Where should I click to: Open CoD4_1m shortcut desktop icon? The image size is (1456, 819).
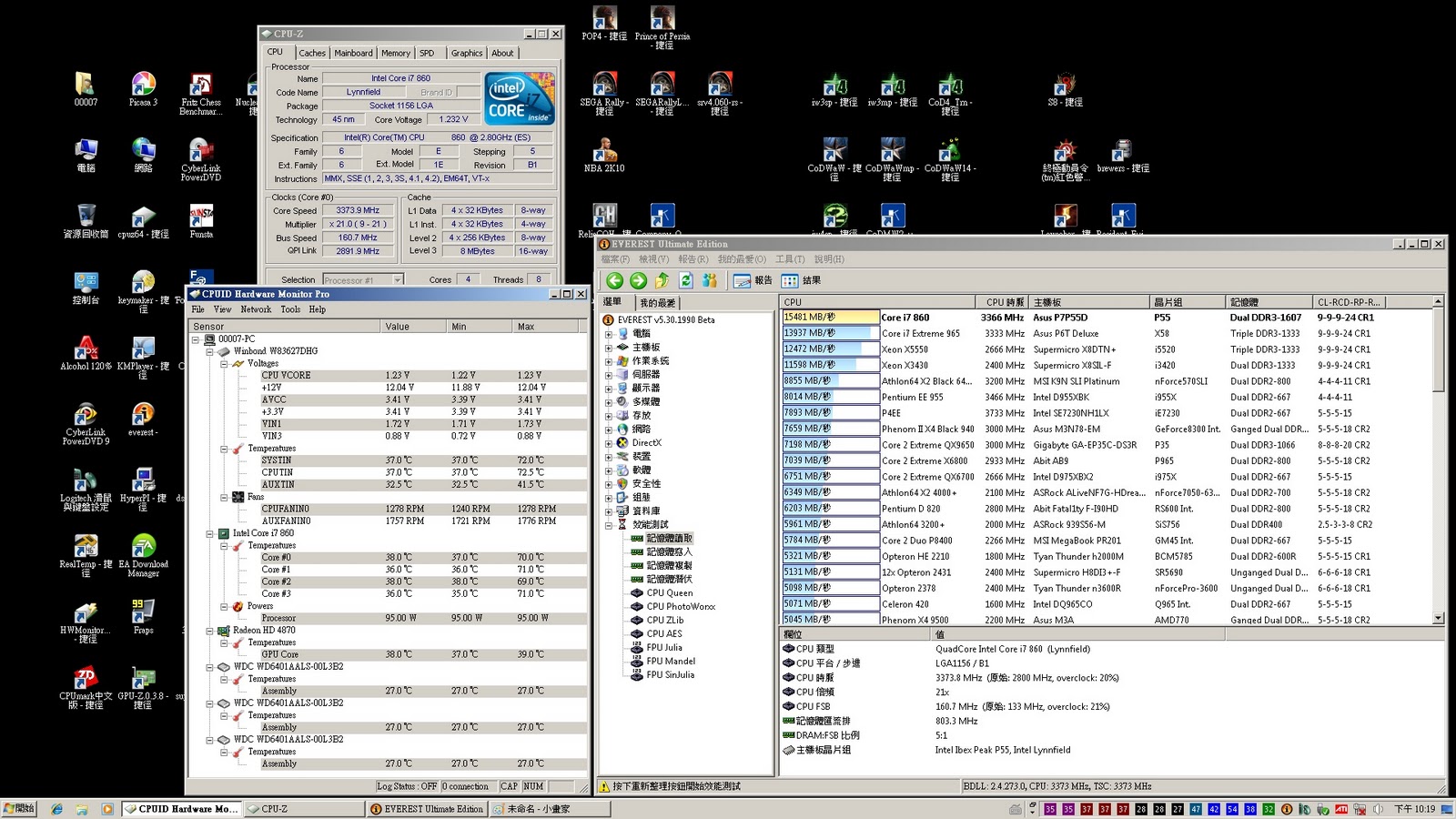pyautogui.click(x=950, y=94)
